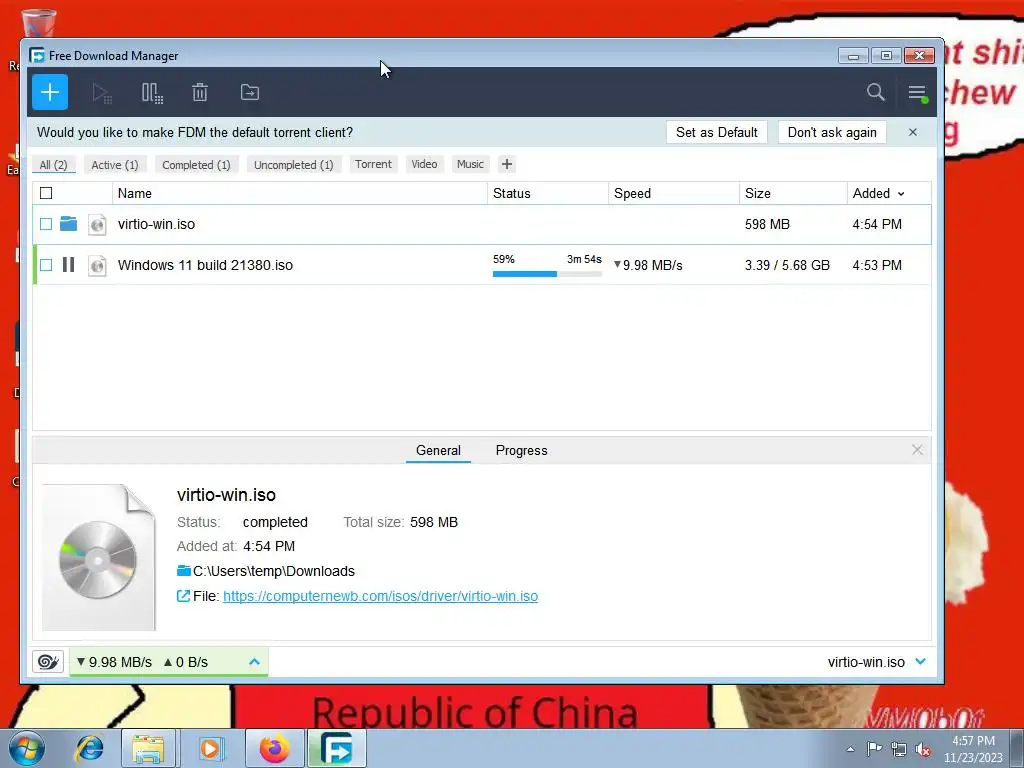The height and width of the screenshot is (768, 1024).
Task: Click the Pause all downloads toolbar icon
Action: (152, 93)
